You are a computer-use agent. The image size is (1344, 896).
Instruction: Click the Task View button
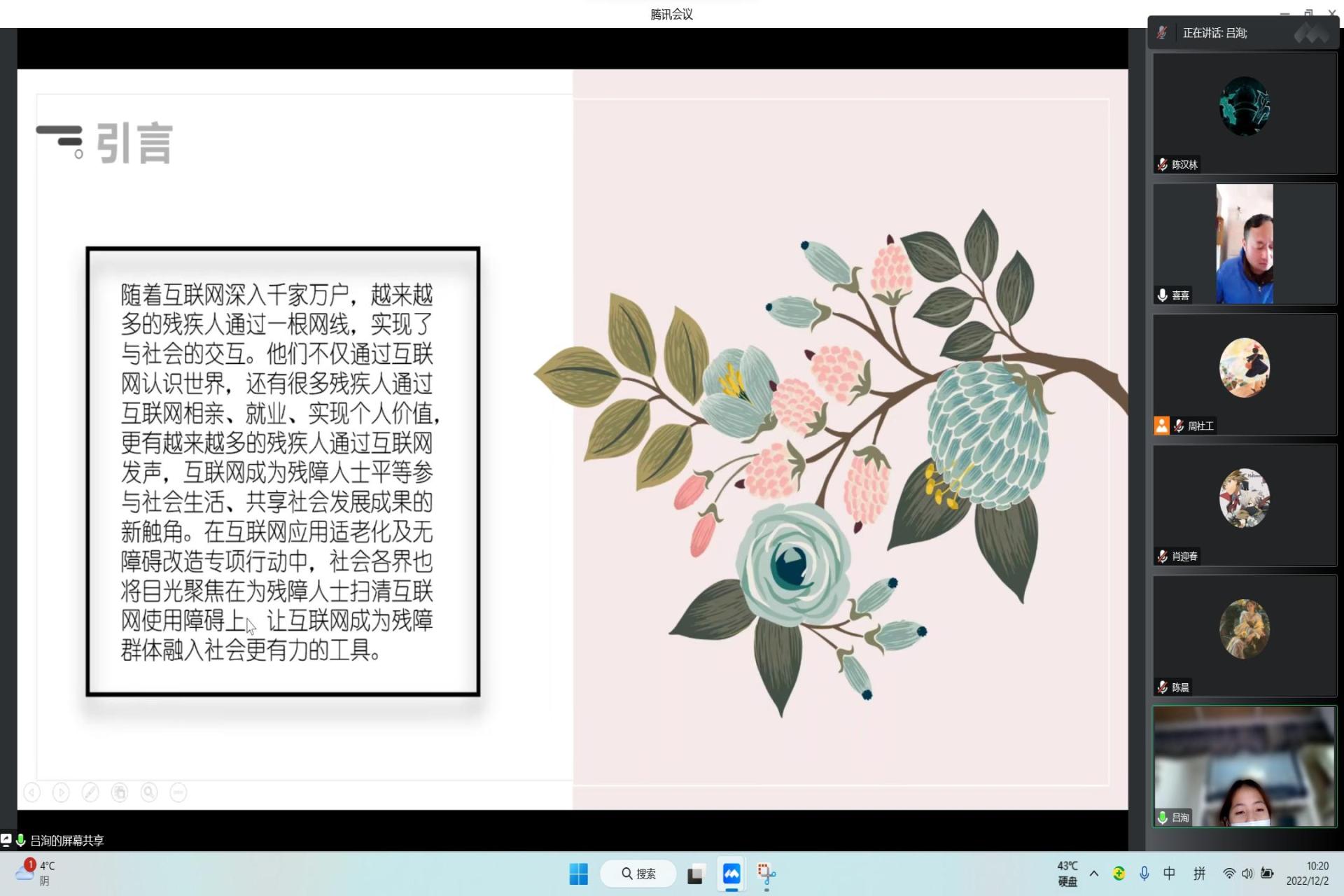coord(695,874)
